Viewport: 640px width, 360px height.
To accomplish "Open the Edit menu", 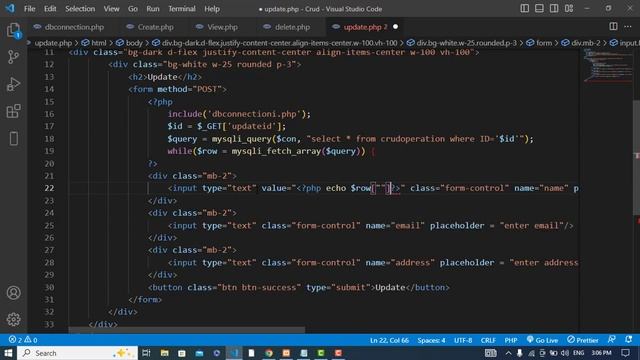I will coord(50,9).
